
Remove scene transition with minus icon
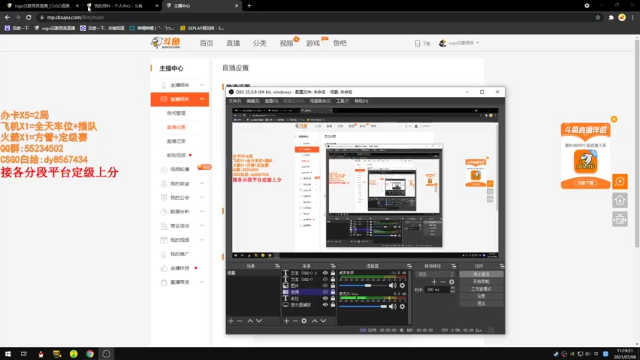point(443,282)
